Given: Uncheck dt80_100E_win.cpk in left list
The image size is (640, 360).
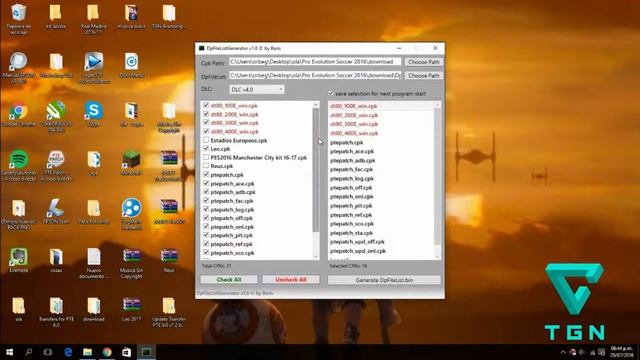Looking at the screenshot, I should [206, 105].
